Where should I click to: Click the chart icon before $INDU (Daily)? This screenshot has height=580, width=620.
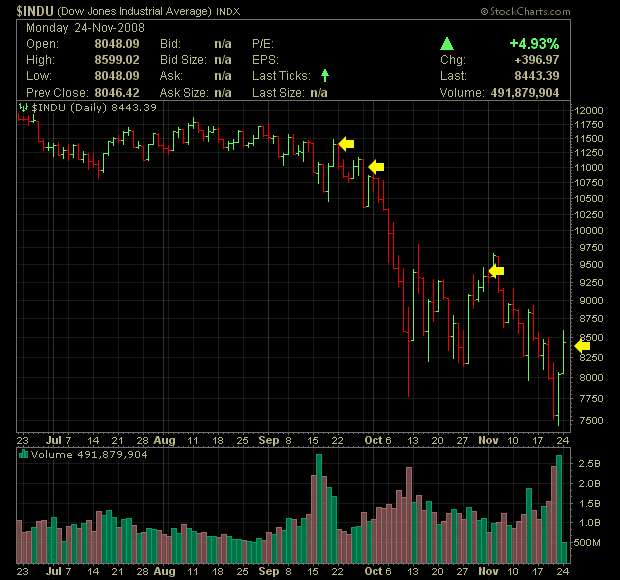(x=23, y=107)
